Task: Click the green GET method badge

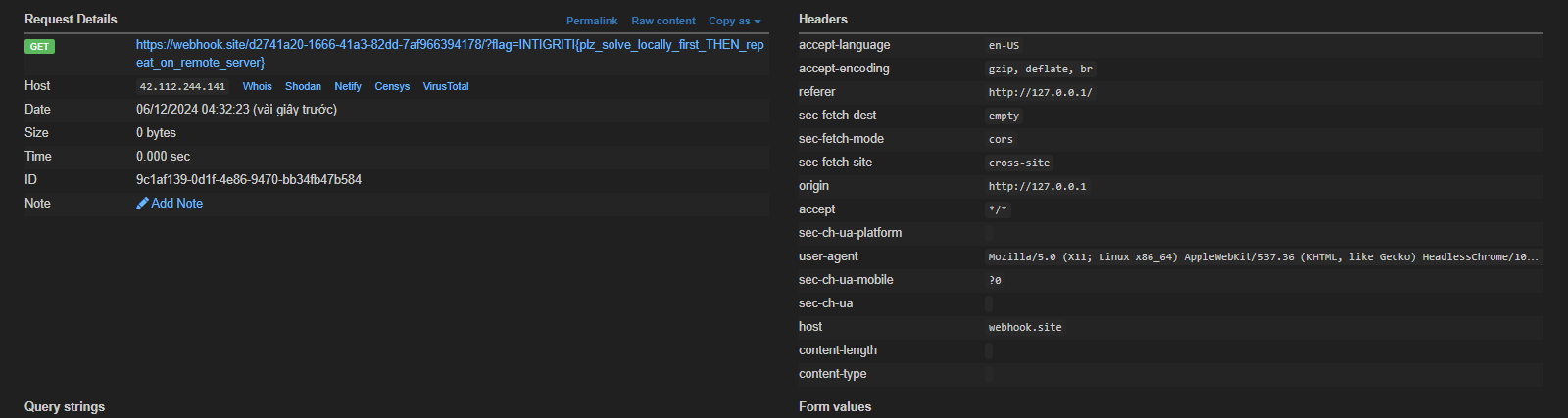Action: point(39,46)
